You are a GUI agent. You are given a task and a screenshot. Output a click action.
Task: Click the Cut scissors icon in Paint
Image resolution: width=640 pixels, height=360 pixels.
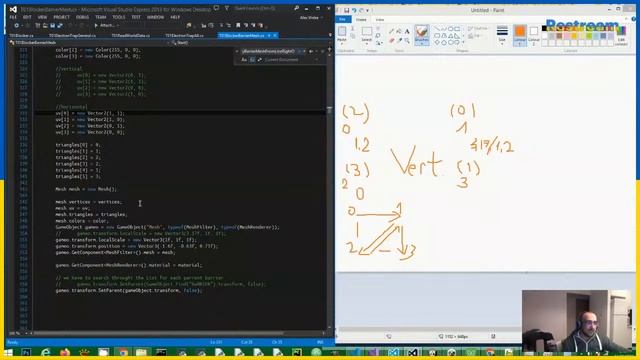tap(352, 29)
